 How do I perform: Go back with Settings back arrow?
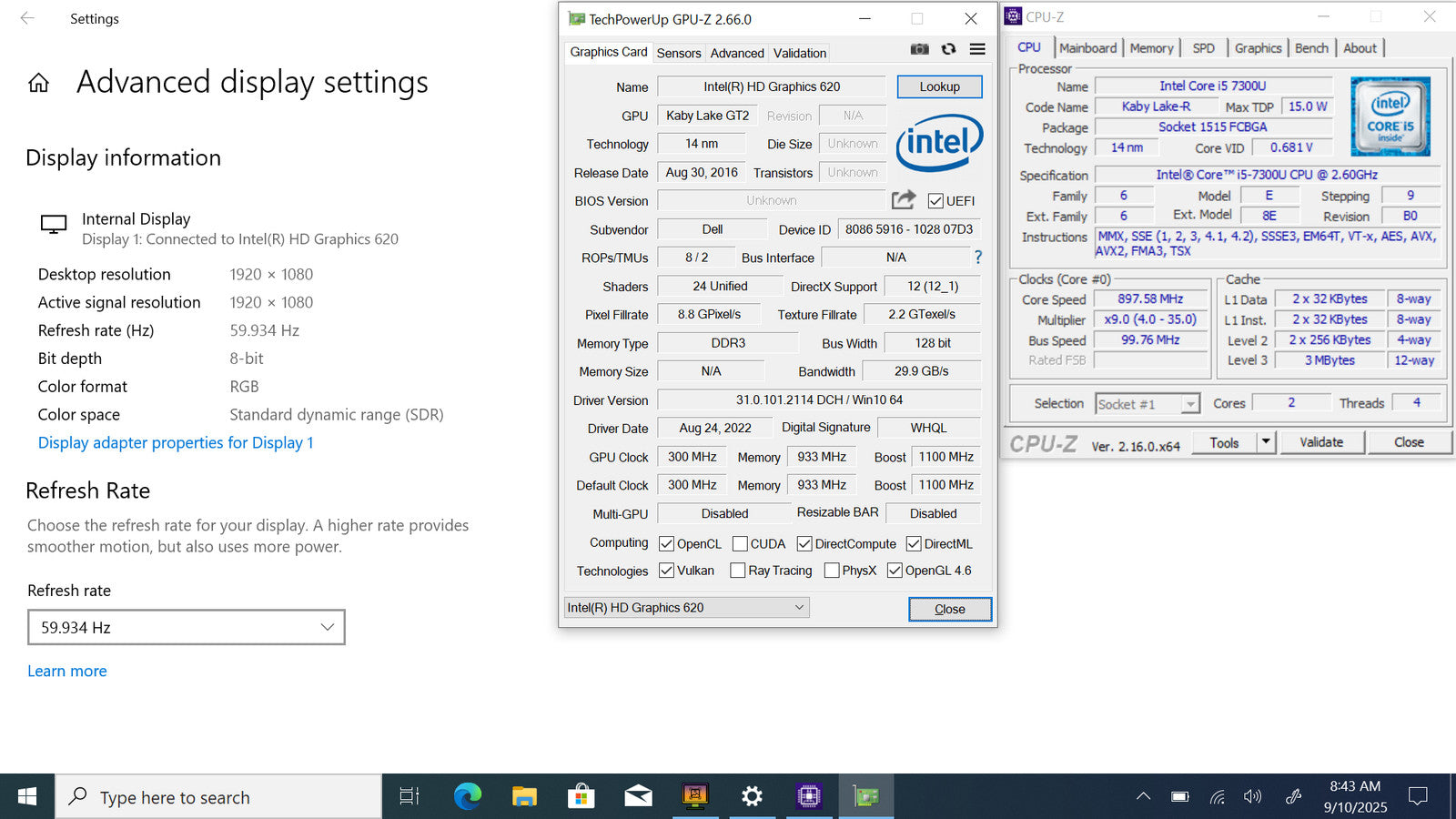27,18
